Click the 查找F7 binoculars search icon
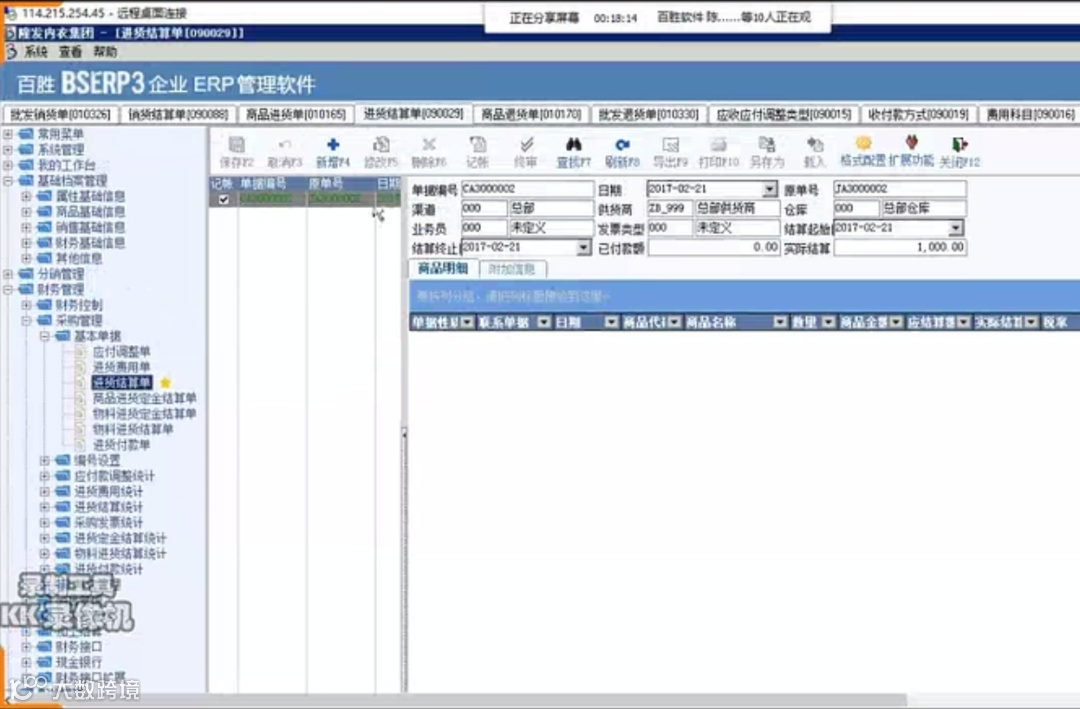This screenshot has height=709, width=1080. pos(574,145)
